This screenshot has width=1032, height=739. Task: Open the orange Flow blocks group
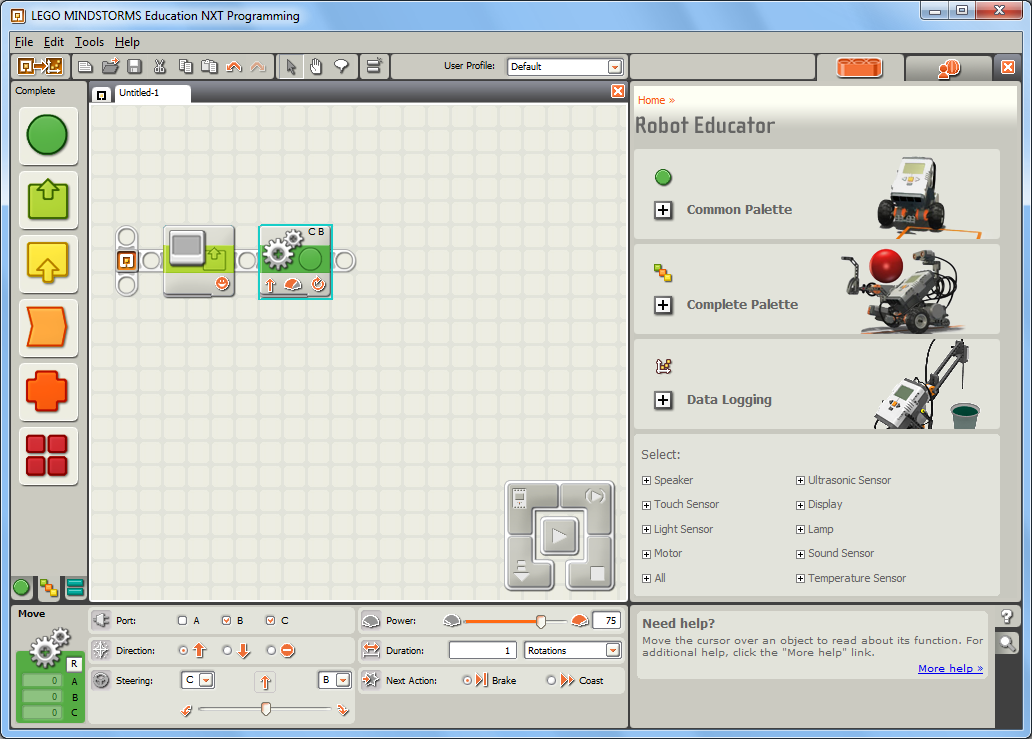48,328
